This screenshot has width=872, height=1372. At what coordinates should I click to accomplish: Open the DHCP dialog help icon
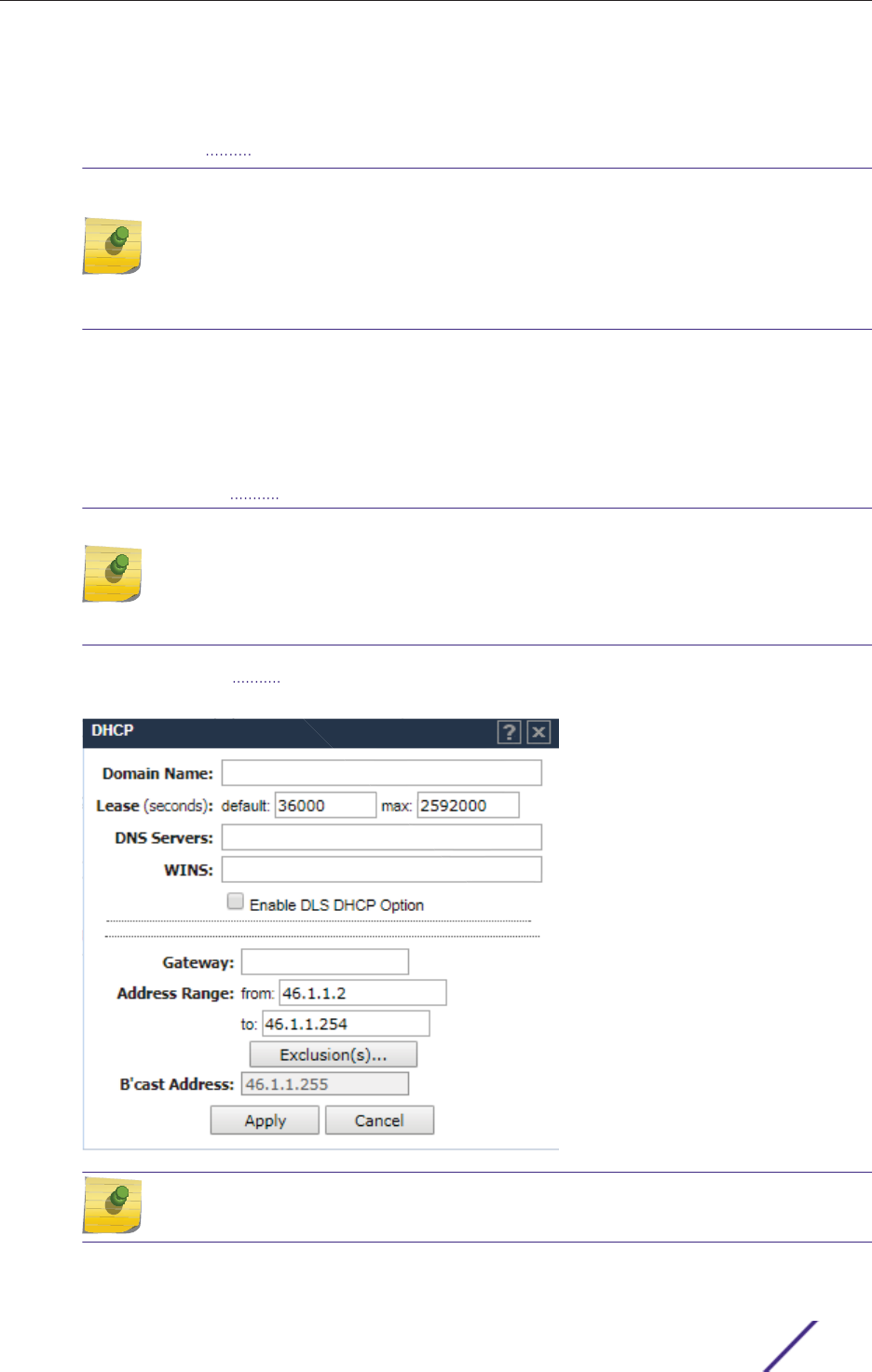[509, 732]
